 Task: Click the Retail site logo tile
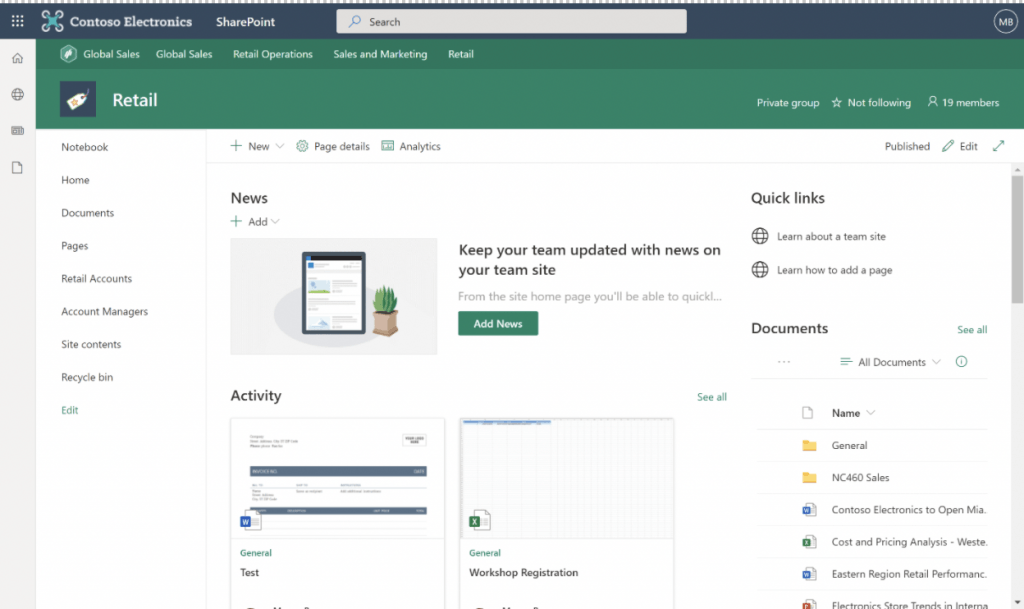(78, 99)
